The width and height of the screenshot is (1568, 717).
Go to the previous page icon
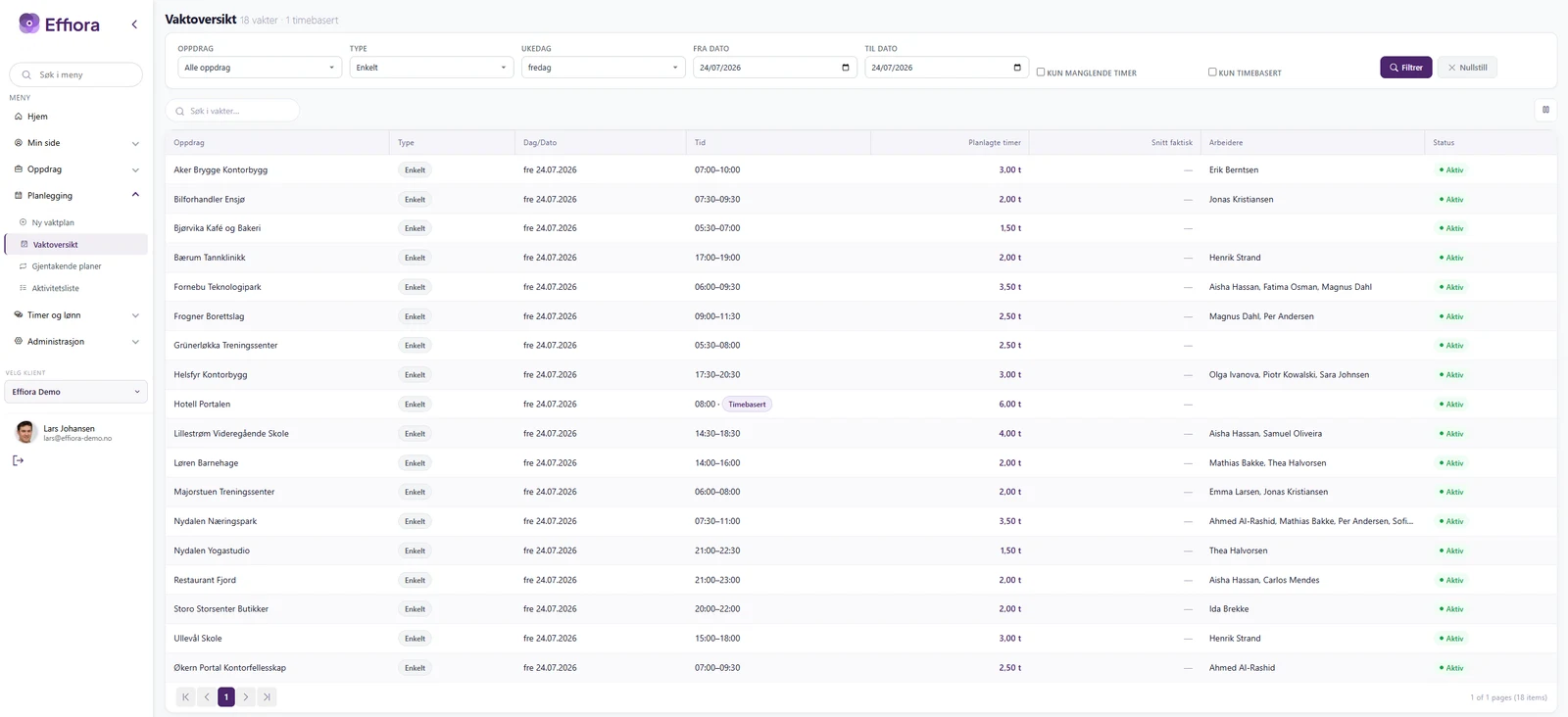(206, 697)
